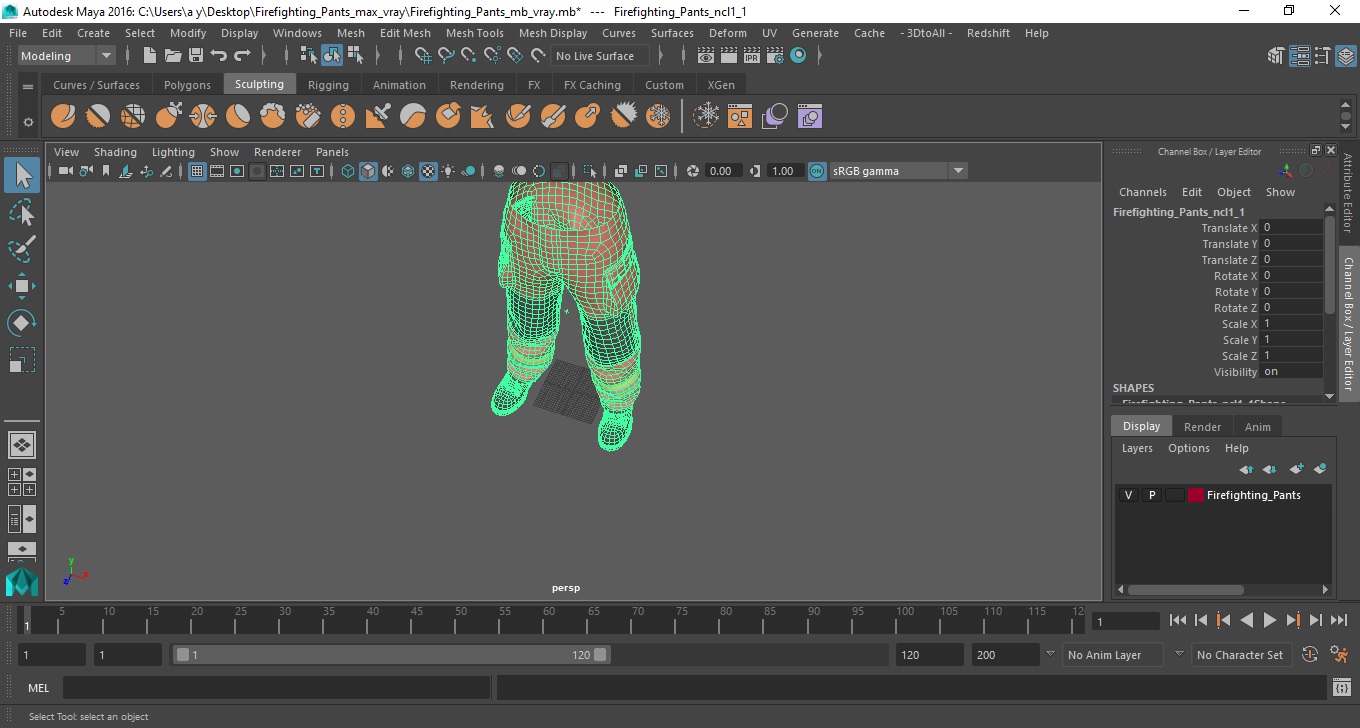Create a new scene file
Image resolution: width=1360 pixels, height=728 pixels.
[x=150, y=56]
